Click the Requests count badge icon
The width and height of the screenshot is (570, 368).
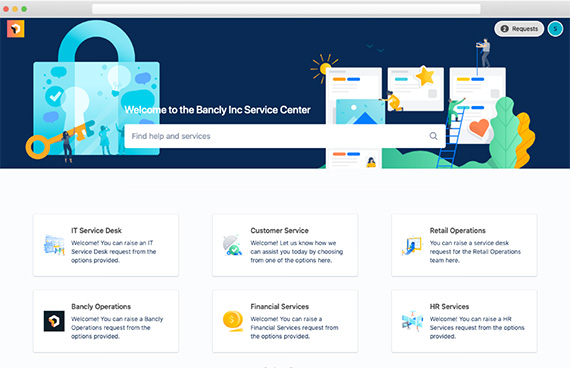tap(504, 29)
